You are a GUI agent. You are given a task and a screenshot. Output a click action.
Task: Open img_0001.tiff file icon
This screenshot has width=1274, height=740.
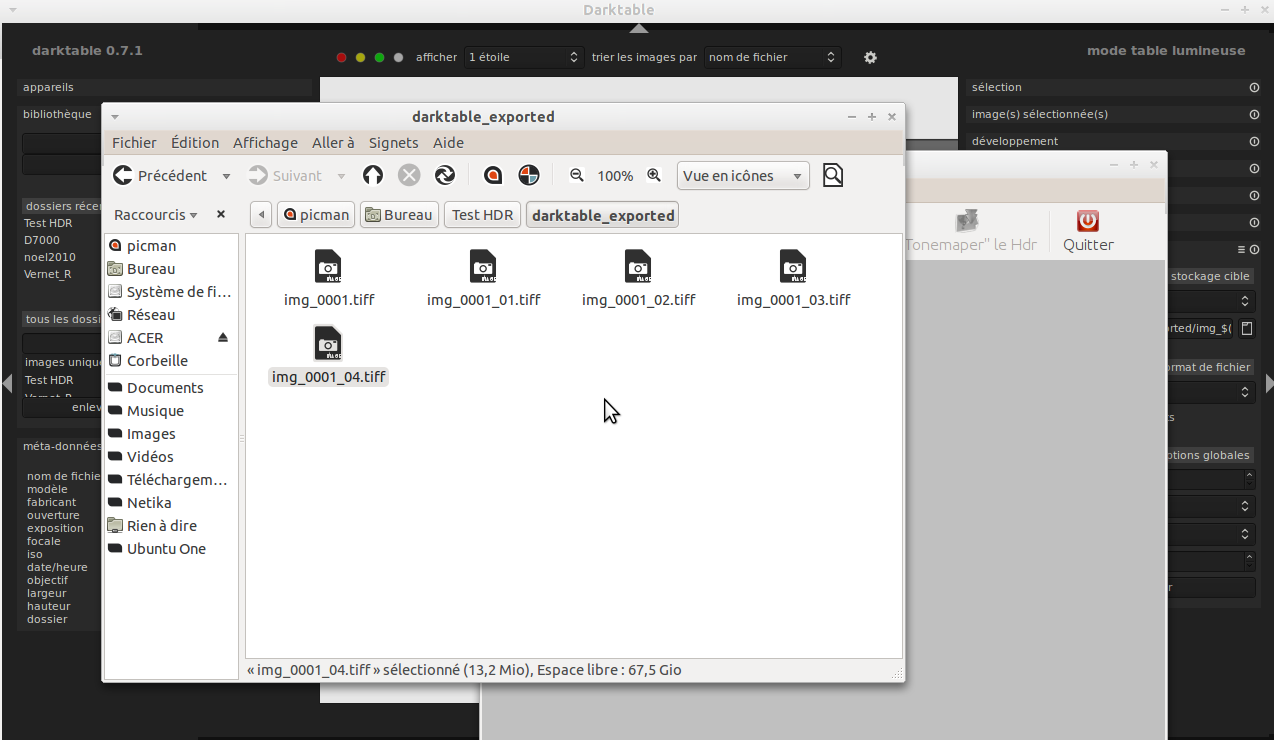(x=328, y=267)
